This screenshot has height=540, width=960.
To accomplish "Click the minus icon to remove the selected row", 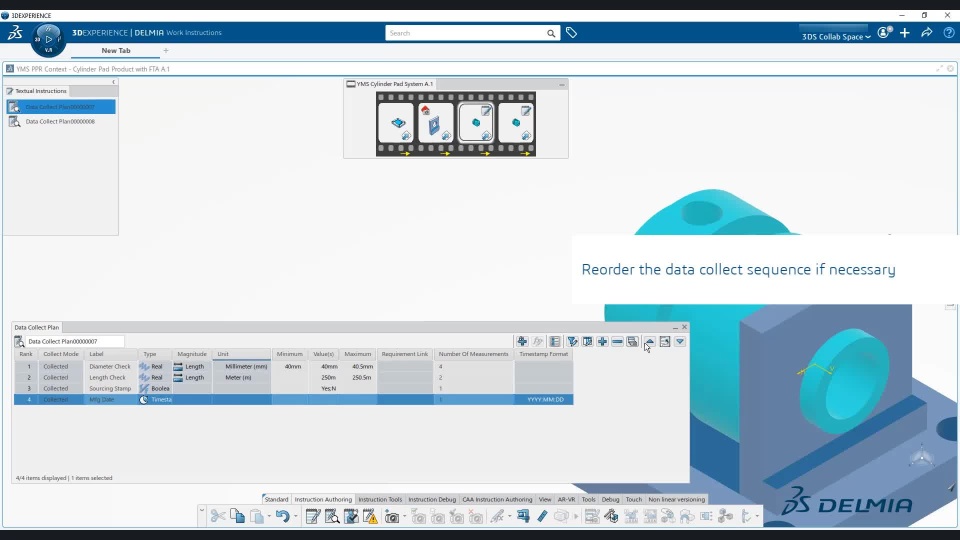I will 617,342.
